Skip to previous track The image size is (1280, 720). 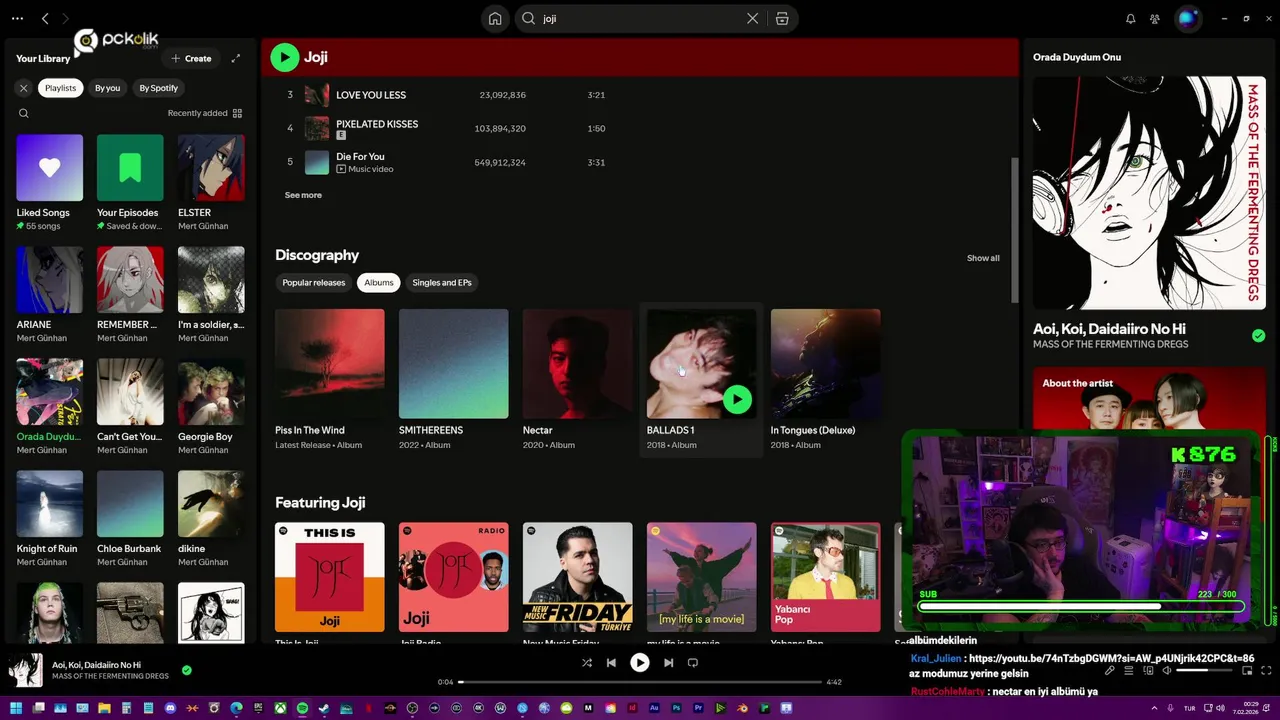(611, 662)
